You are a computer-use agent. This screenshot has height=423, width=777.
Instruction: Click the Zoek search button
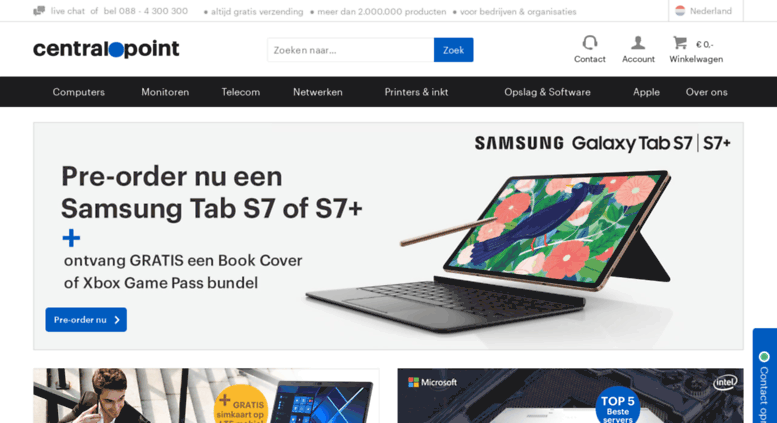click(x=453, y=50)
